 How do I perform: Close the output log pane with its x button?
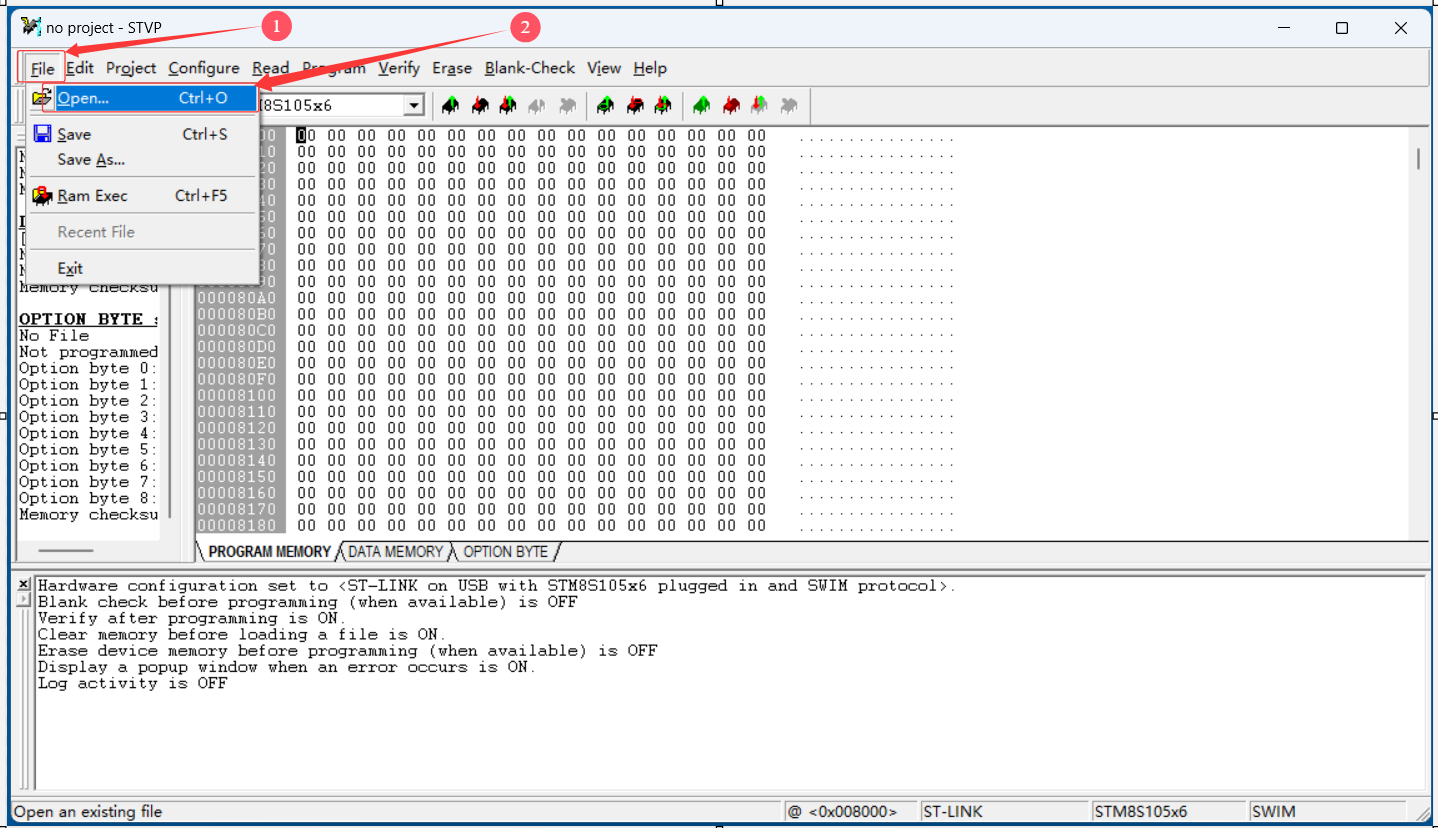tap(24, 584)
